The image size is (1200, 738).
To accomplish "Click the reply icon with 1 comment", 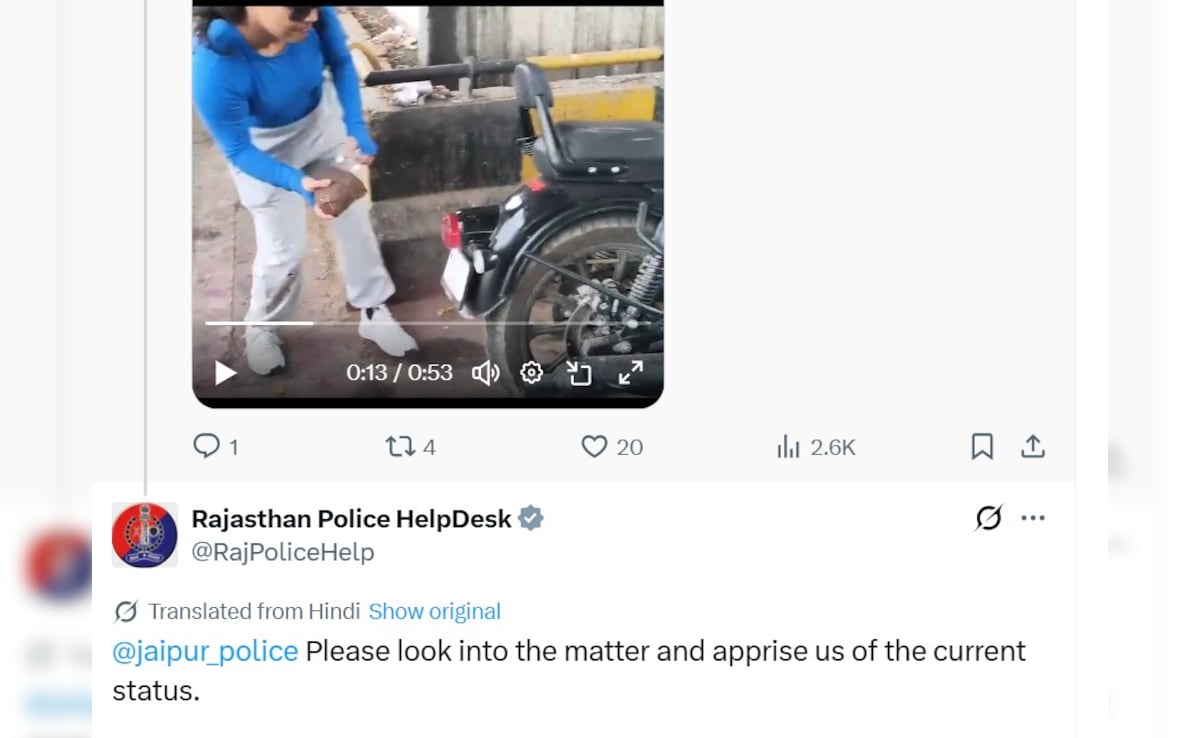I will pyautogui.click(x=207, y=446).
